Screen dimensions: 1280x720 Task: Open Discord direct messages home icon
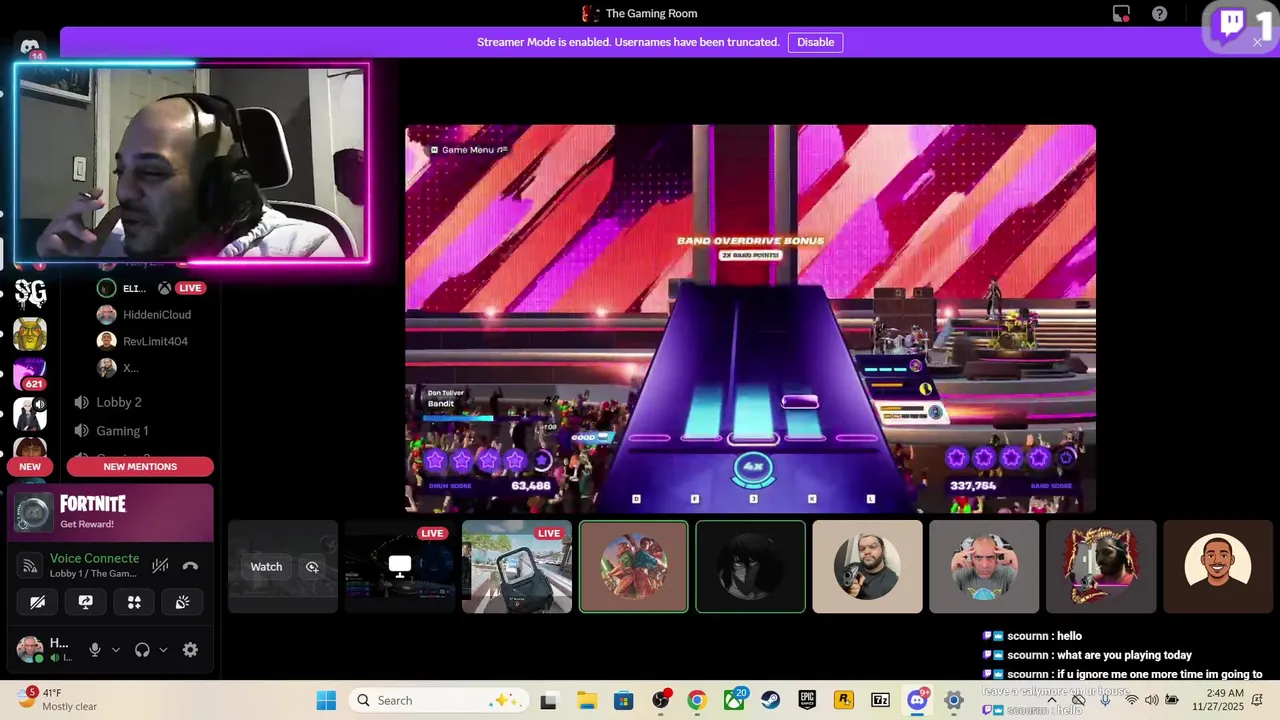30,47
